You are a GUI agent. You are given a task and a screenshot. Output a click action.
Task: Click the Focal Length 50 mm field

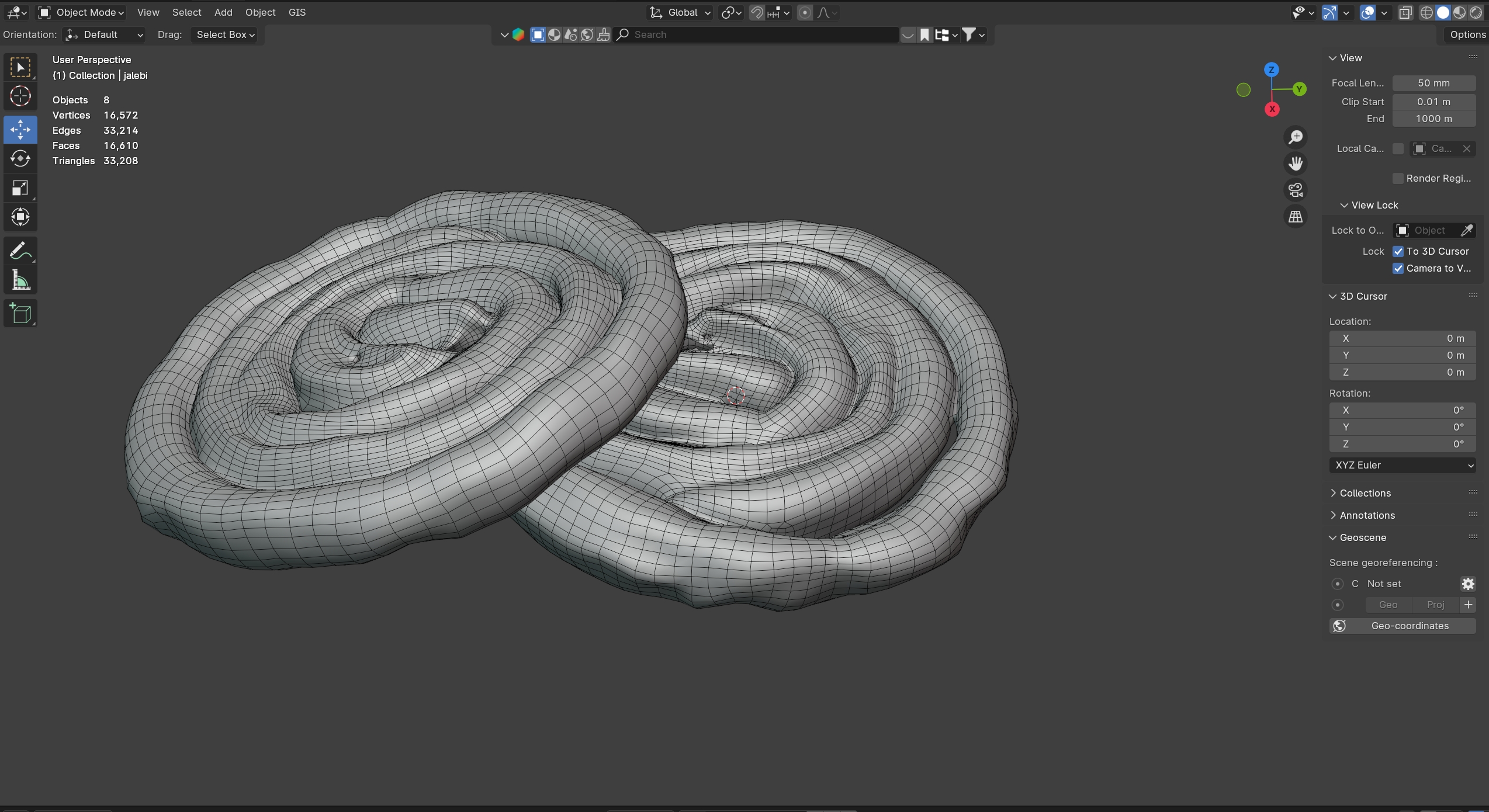(x=1433, y=83)
